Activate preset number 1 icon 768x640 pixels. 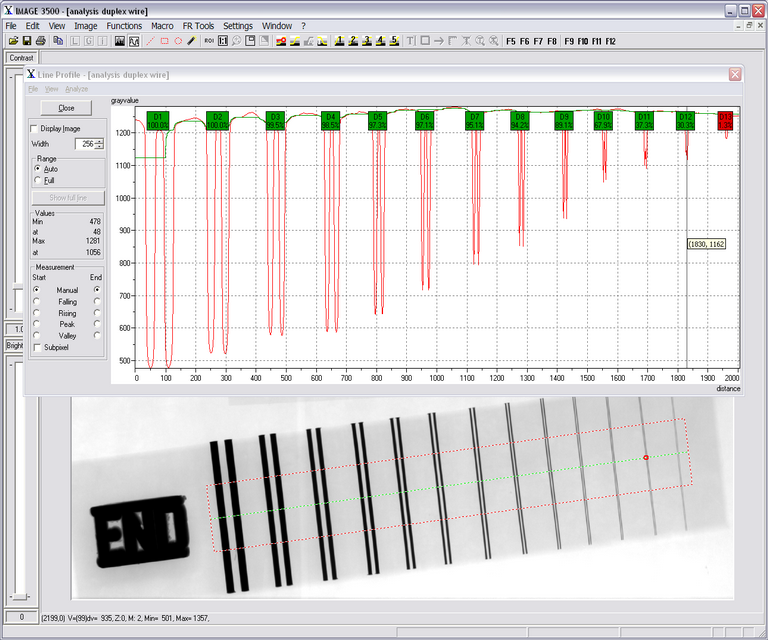pos(339,41)
